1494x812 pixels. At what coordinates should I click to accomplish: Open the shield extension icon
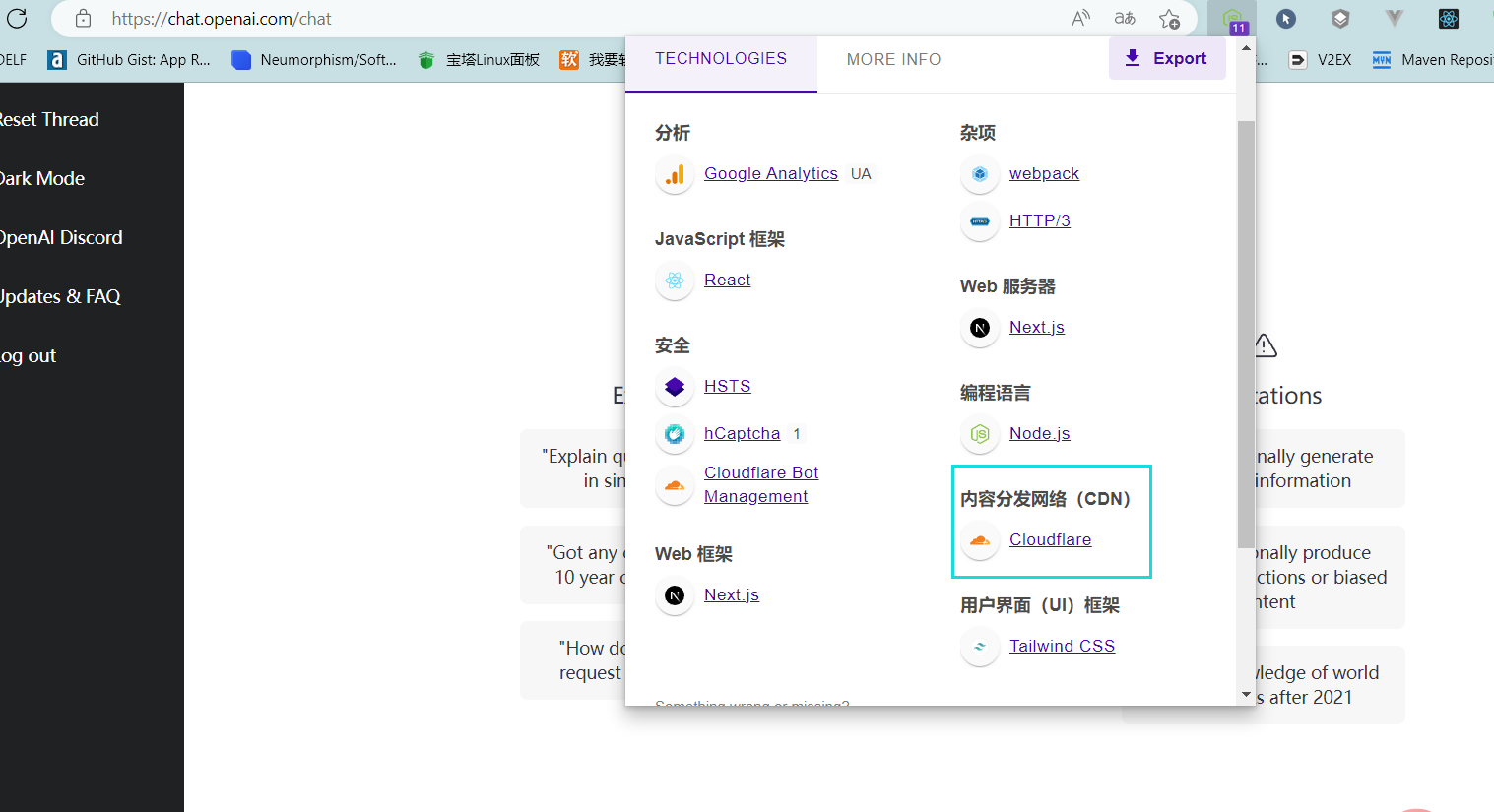click(1340, 18)
